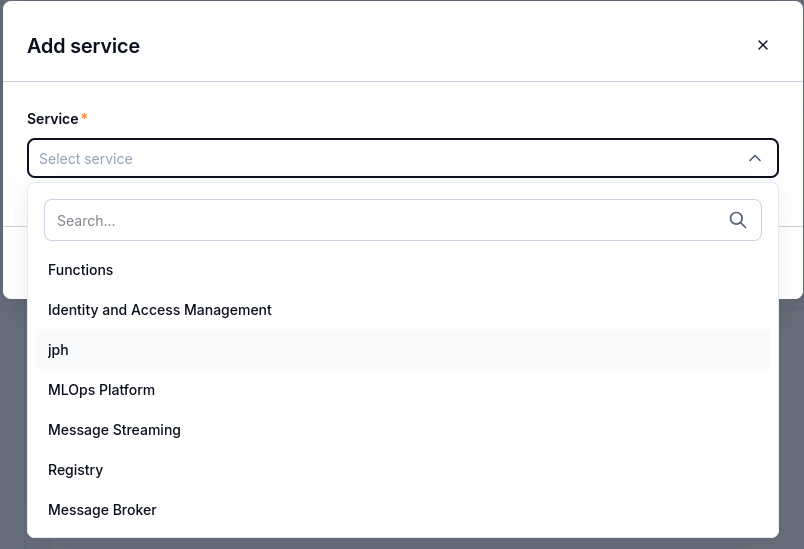Pick Message Broker from the list
Image resolution: width=804 pixels, height=549 pixels.
pos(403,510)
